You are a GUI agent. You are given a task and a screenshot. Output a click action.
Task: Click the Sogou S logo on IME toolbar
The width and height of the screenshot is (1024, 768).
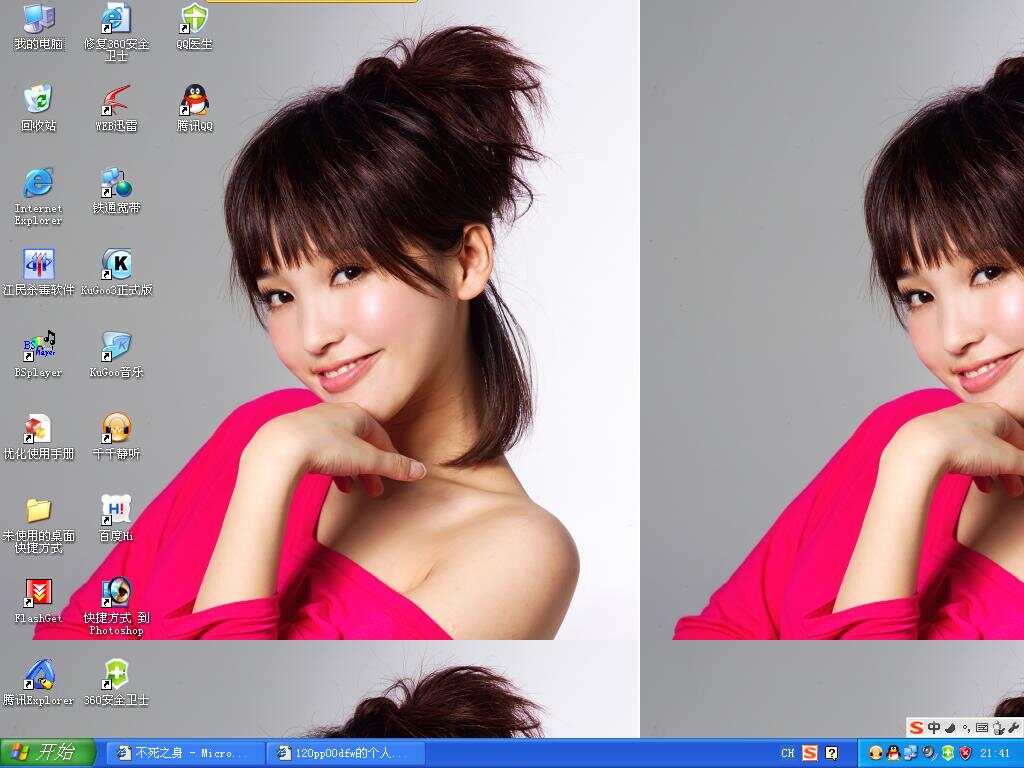[917, 727]
